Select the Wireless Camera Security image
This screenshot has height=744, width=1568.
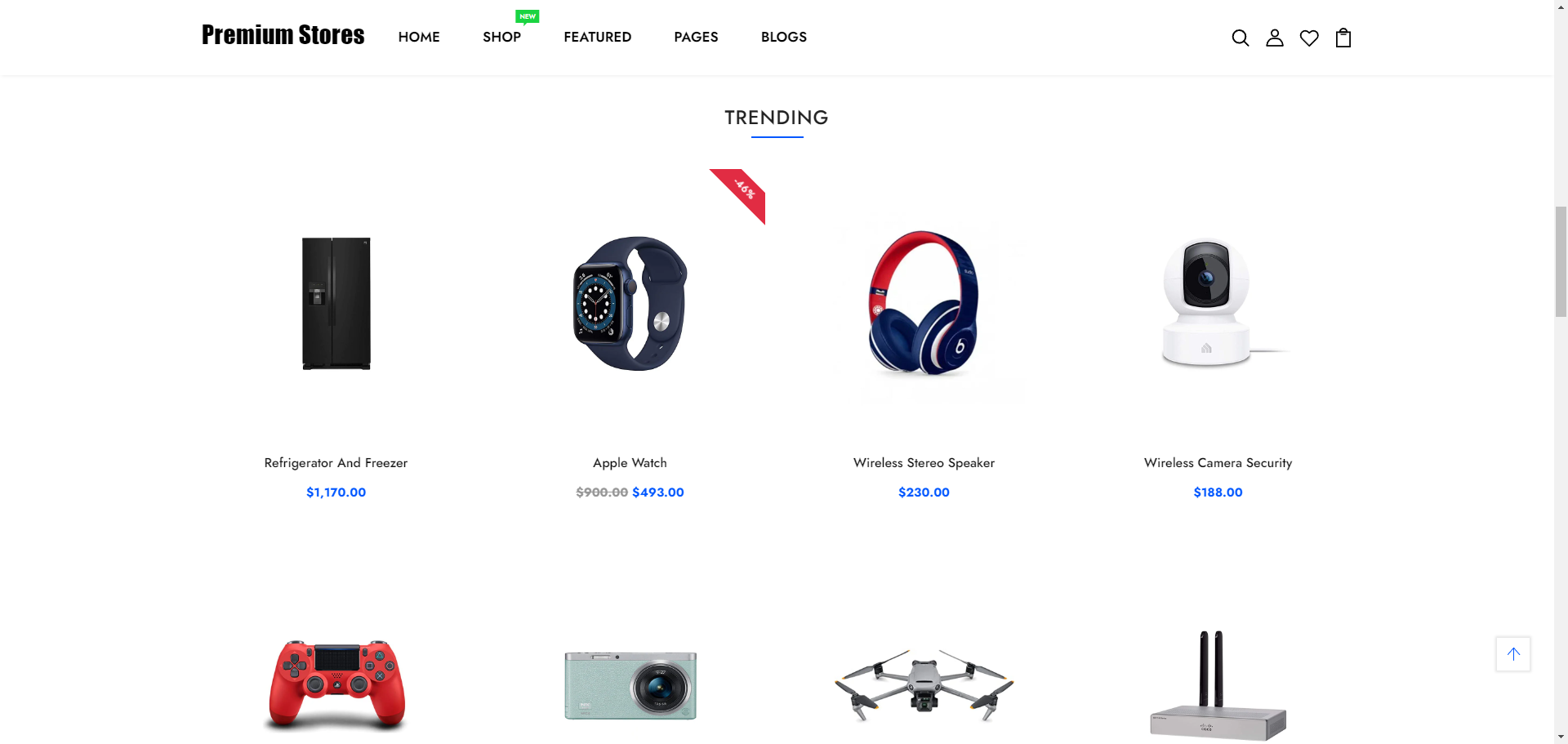pyautogui.click(x=1218, y=304)
